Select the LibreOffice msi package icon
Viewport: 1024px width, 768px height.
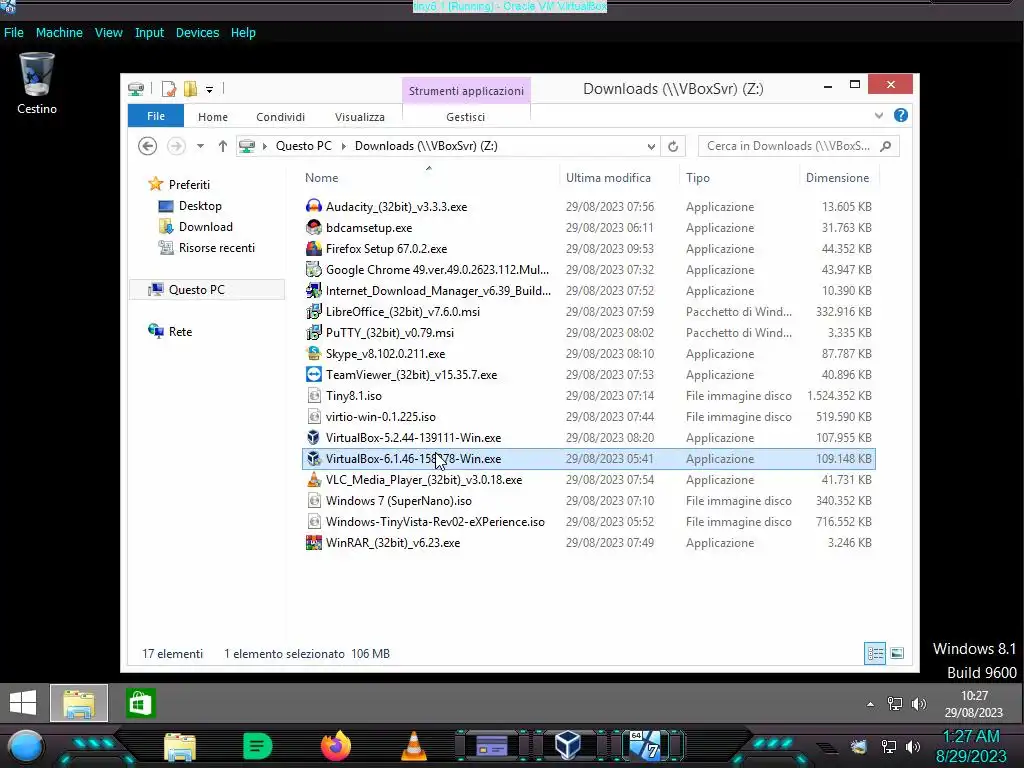[313, 312]
